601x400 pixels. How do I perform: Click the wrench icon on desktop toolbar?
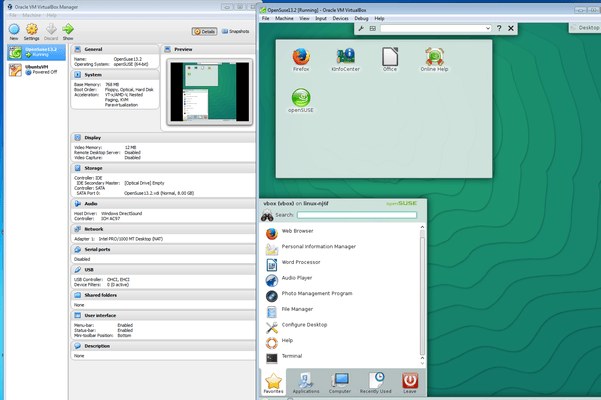point(361,28)
